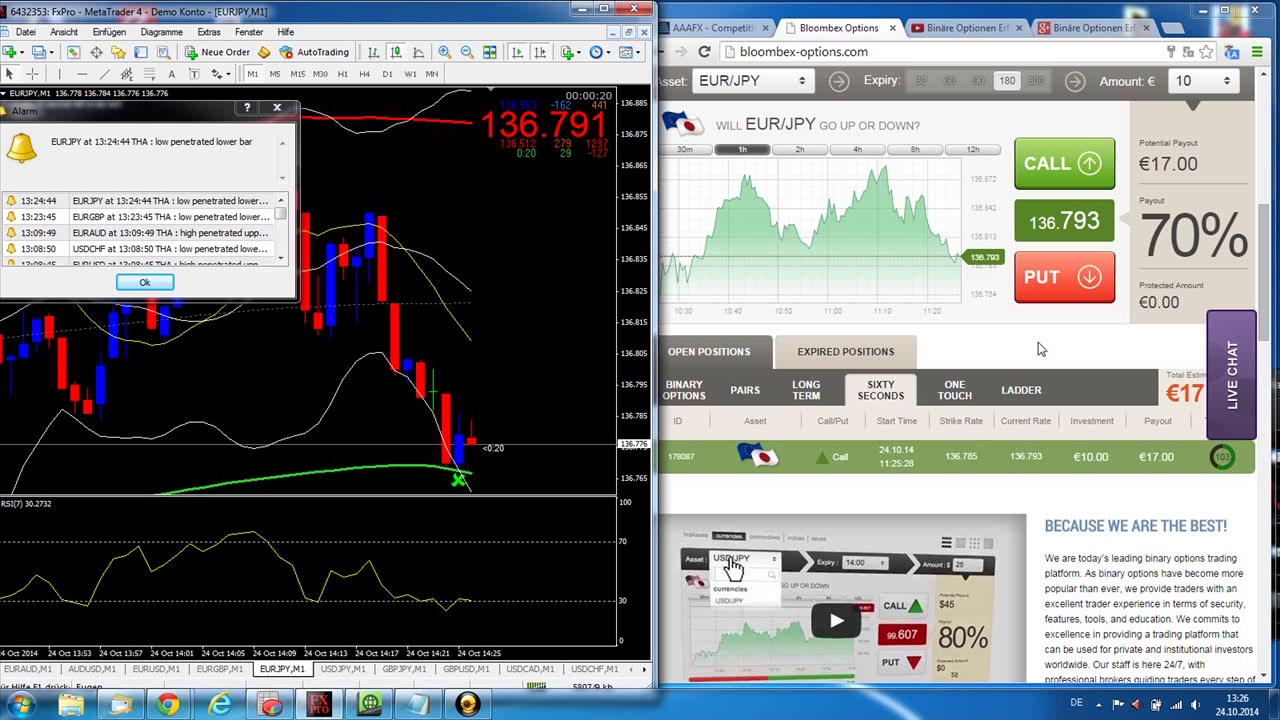The width and height of the screenshot is (1280, 720).
Task: Set chart timeframe to M5
Action: [x=275, y=74]
